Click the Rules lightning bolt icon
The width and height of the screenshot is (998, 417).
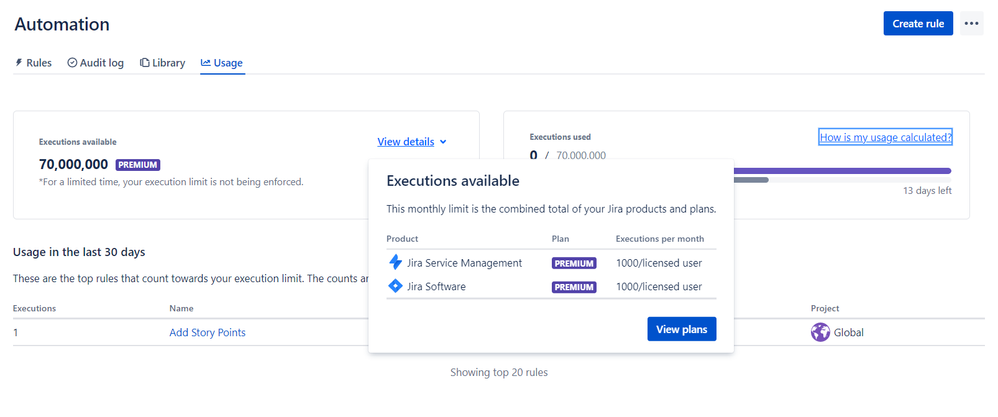tap(19, 63)
